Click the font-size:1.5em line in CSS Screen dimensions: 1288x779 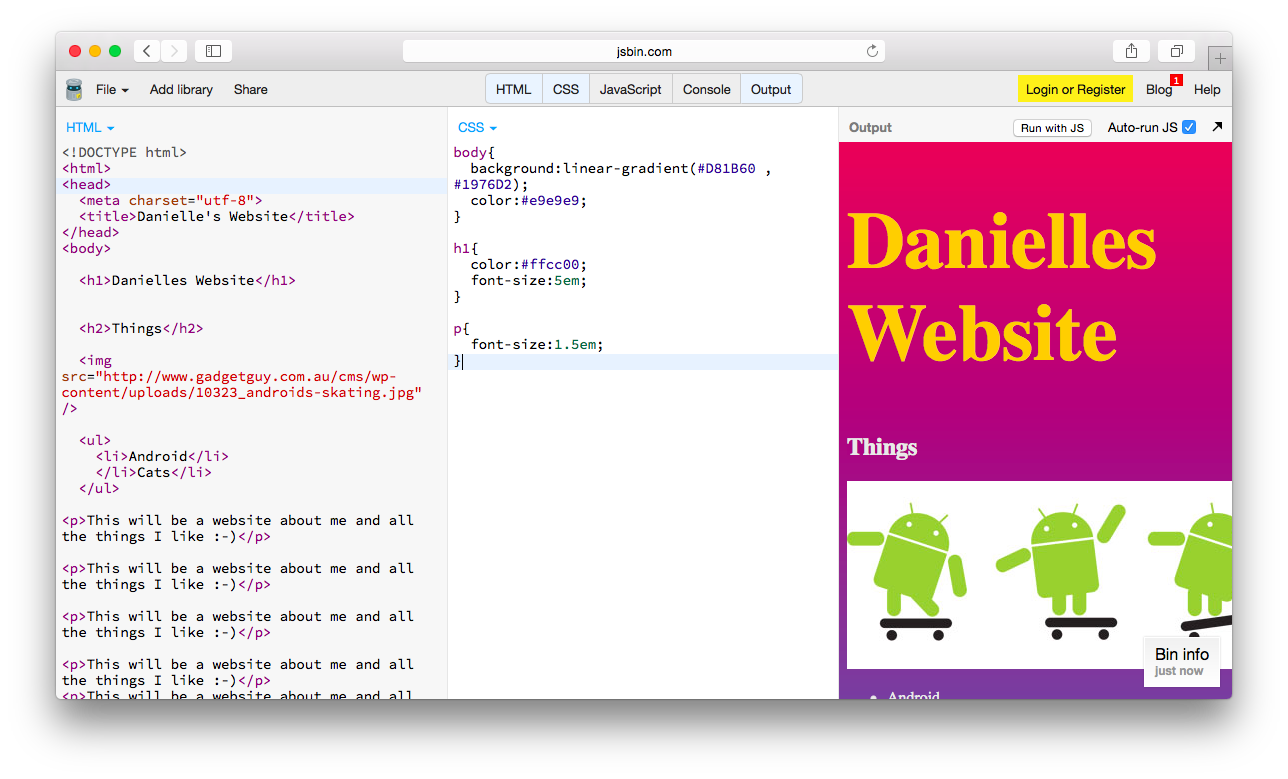click(x=537, y=344)
